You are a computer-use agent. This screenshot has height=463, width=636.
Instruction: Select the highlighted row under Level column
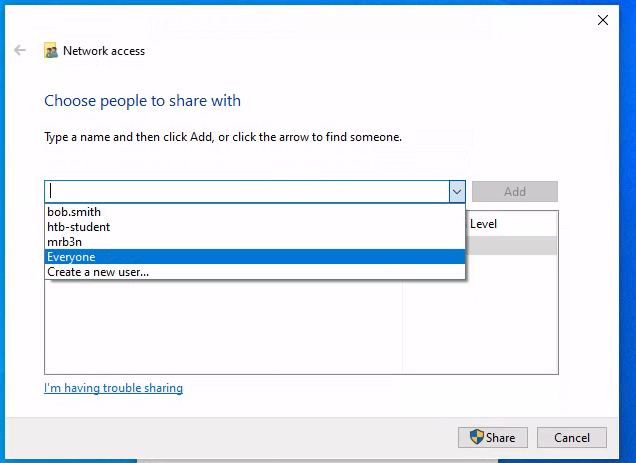[511, 245]
